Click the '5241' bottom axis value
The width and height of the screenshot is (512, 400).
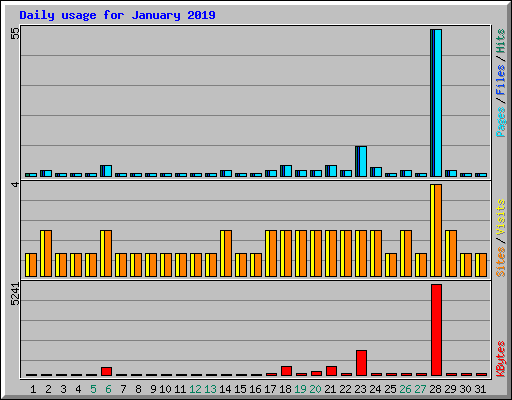(15, 294)
